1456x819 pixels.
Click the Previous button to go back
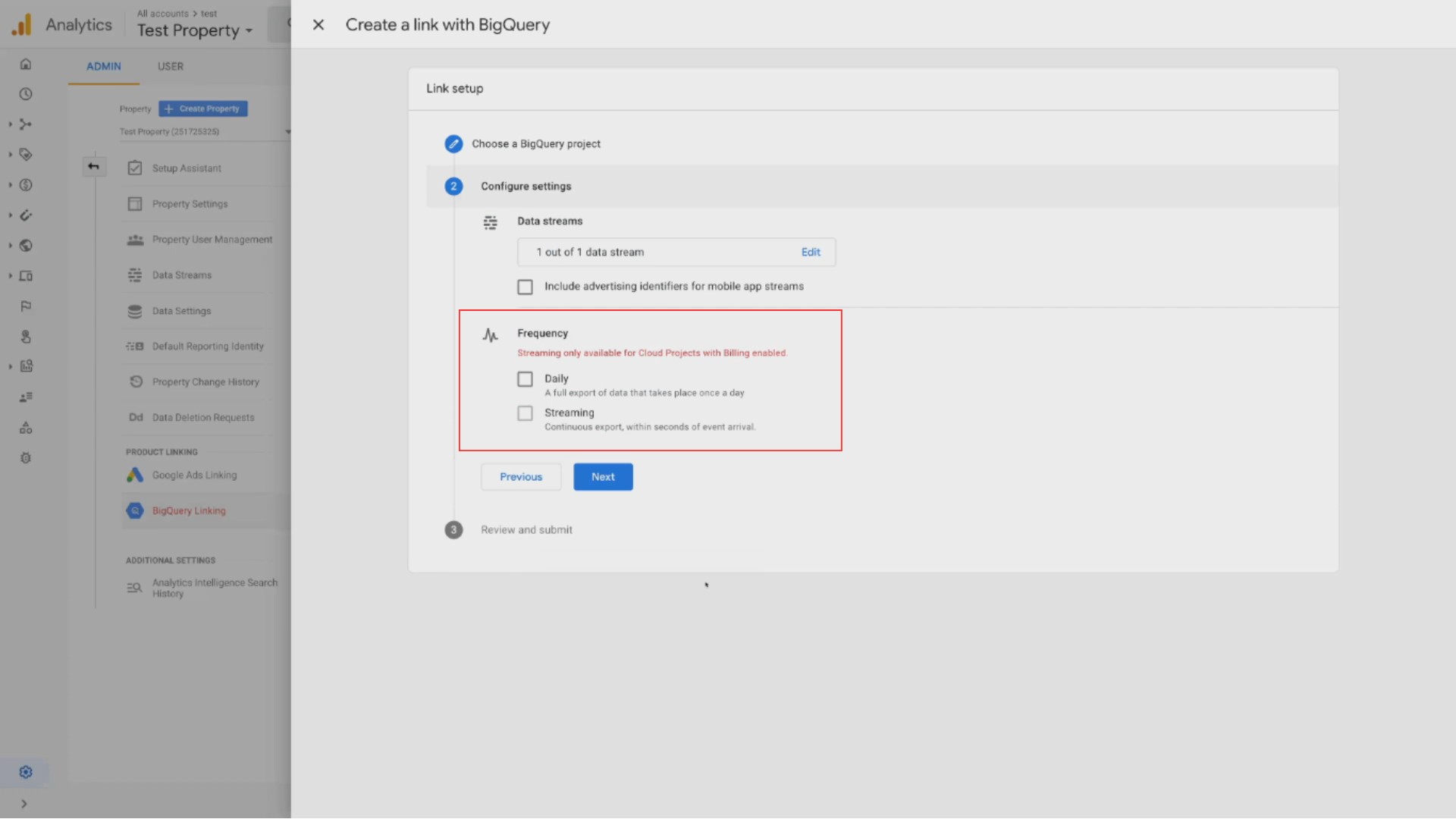point(521,476)
